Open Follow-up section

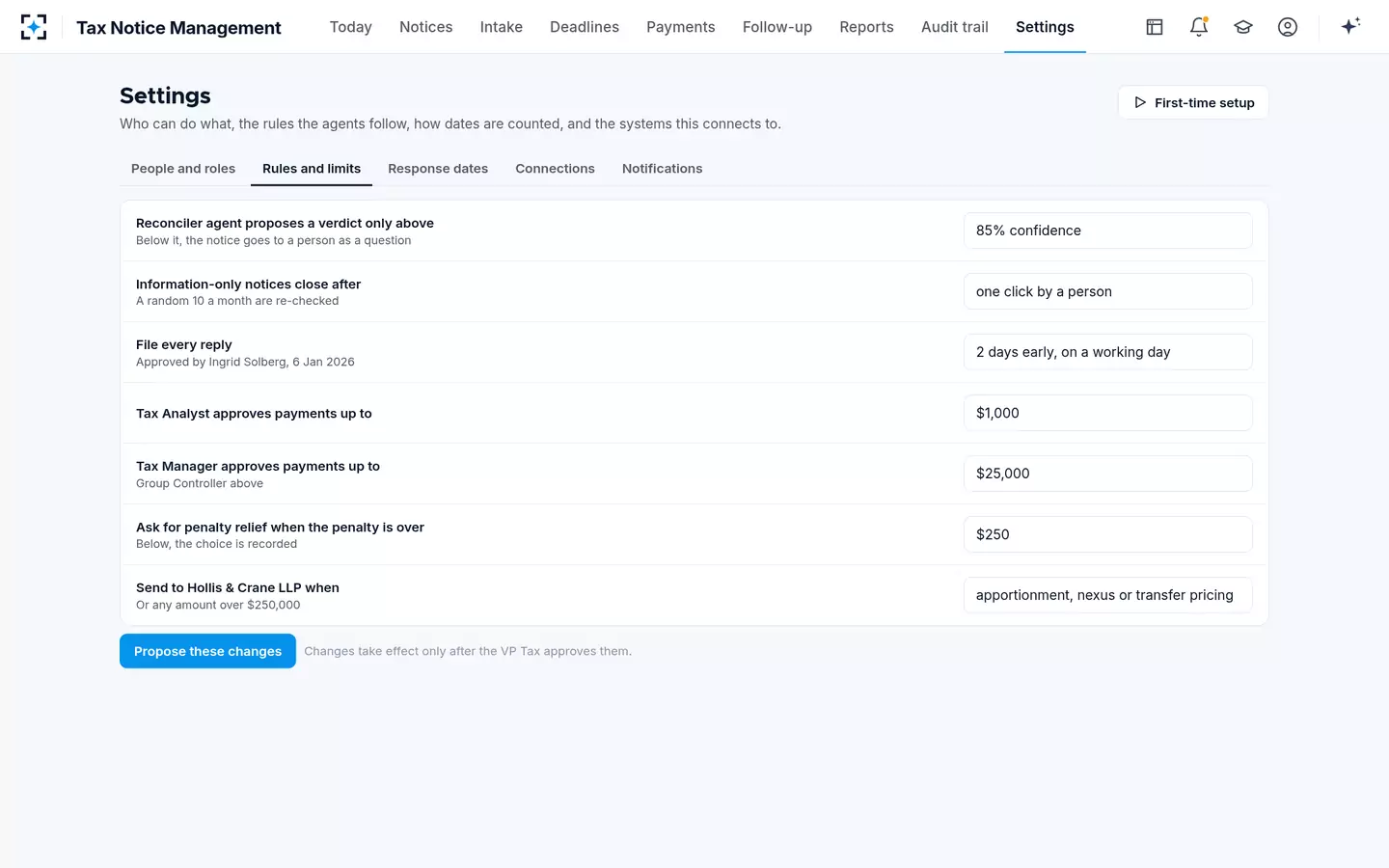point(777,27)
